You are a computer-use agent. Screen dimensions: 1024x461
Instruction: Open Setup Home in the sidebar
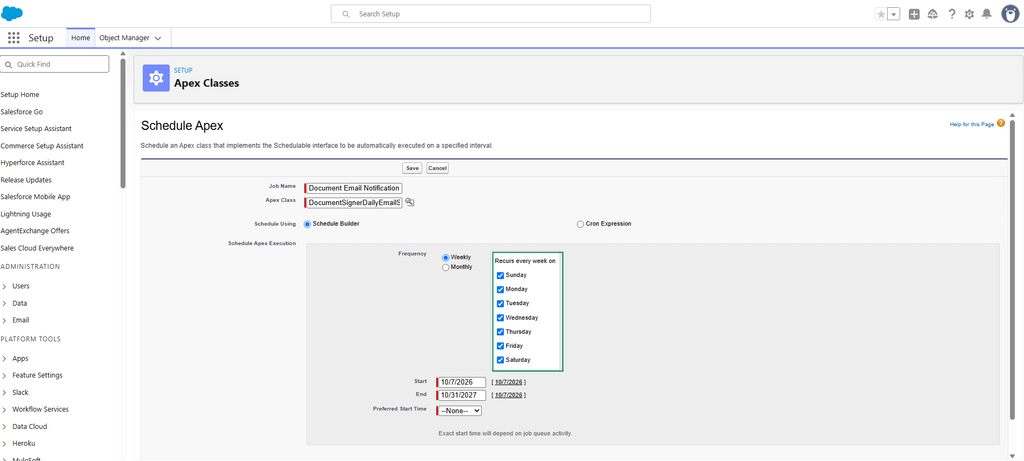pyautogui.click(x=20, y=95)
